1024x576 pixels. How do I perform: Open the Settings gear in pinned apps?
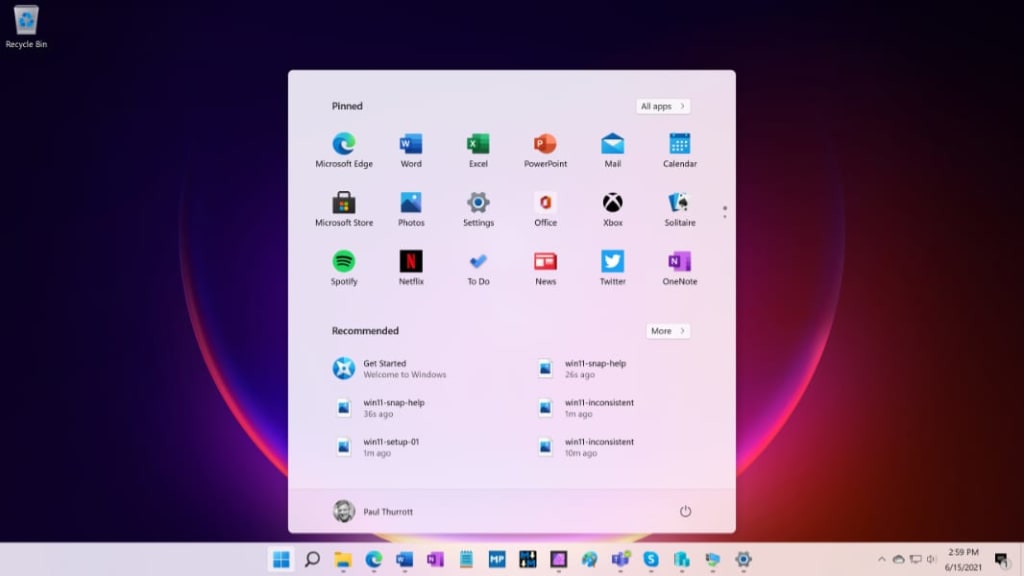(478, 209)
